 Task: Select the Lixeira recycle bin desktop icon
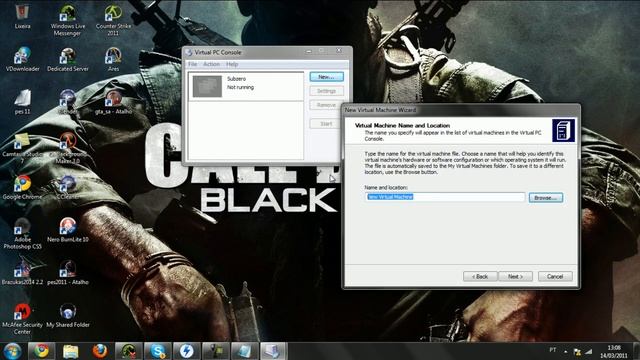coord(22,17)
